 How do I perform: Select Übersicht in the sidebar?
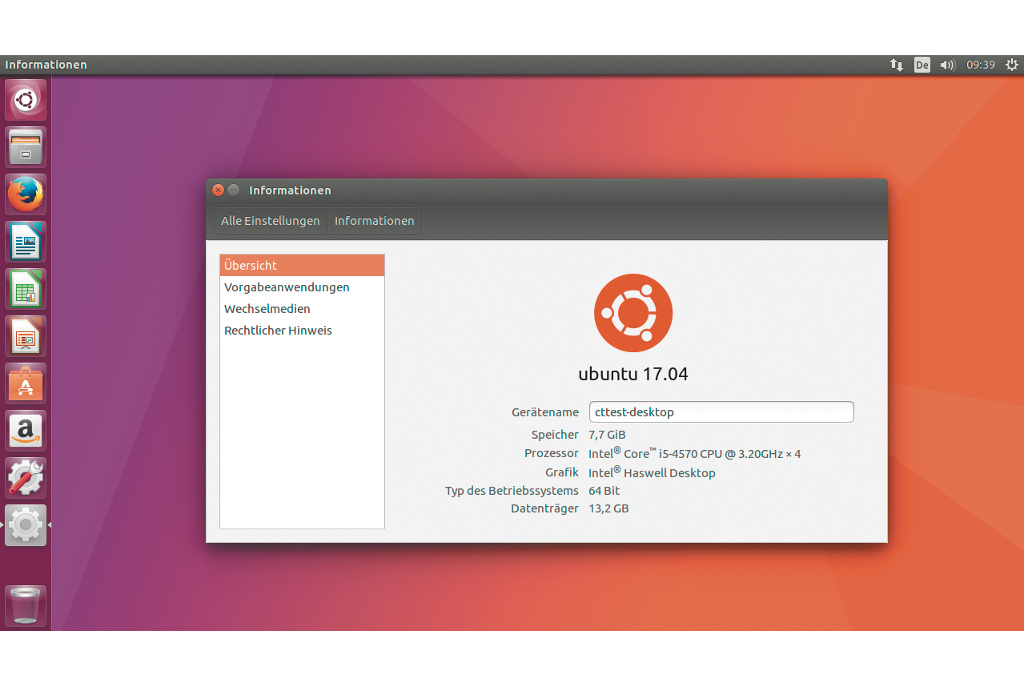point(302,265)
